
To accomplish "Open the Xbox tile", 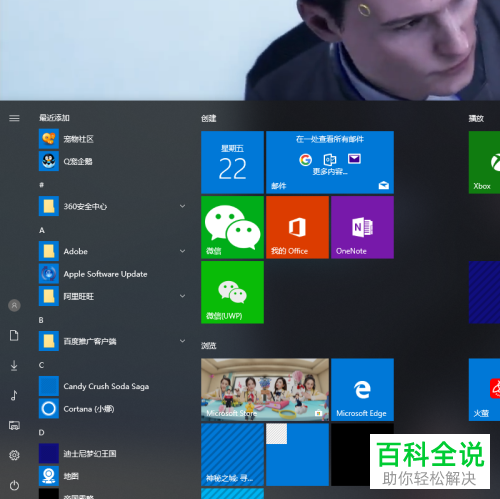I will pyautogui.click(x=484, y=162).
